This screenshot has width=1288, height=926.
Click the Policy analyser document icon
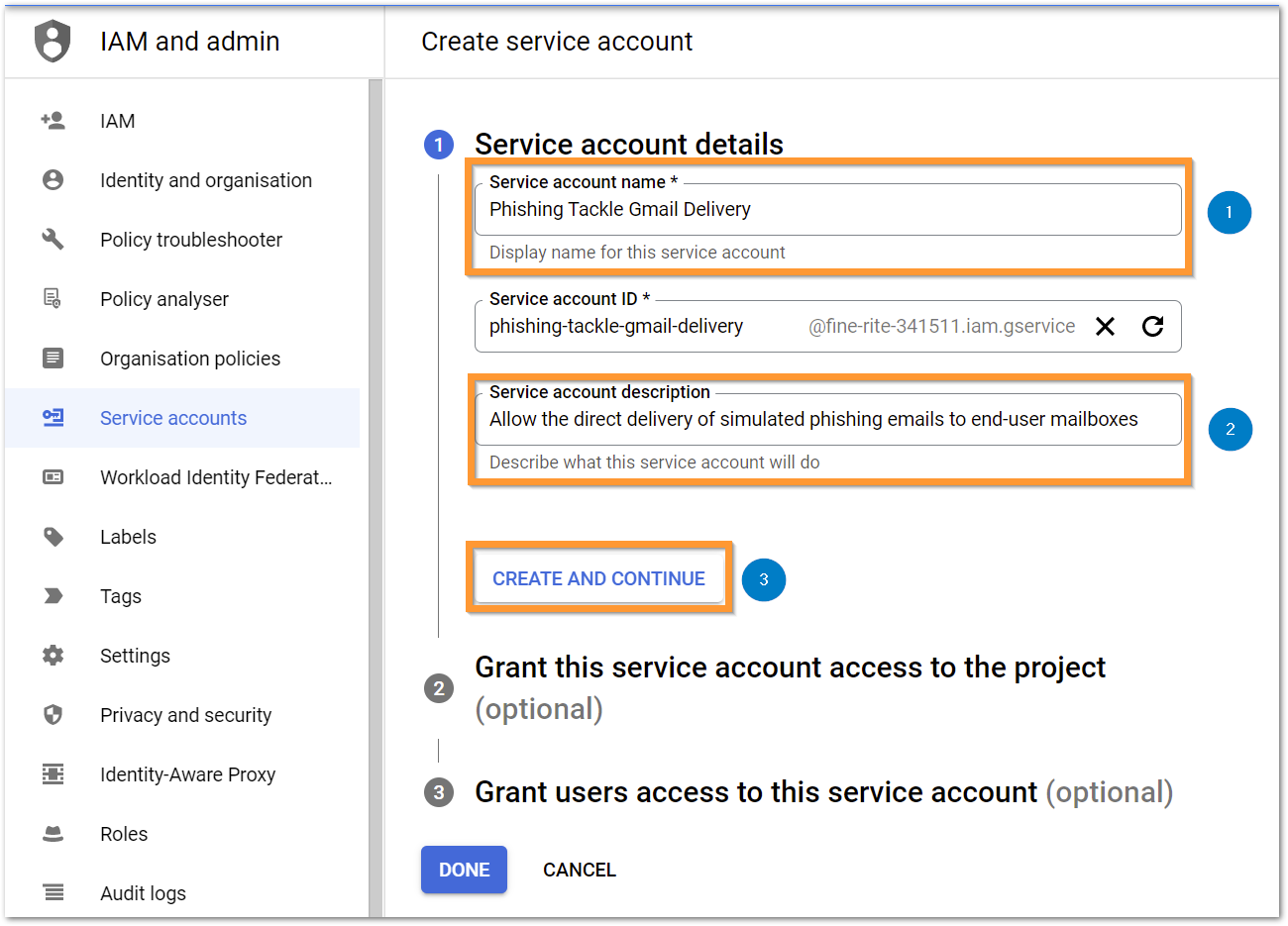(x=53, y=299)
